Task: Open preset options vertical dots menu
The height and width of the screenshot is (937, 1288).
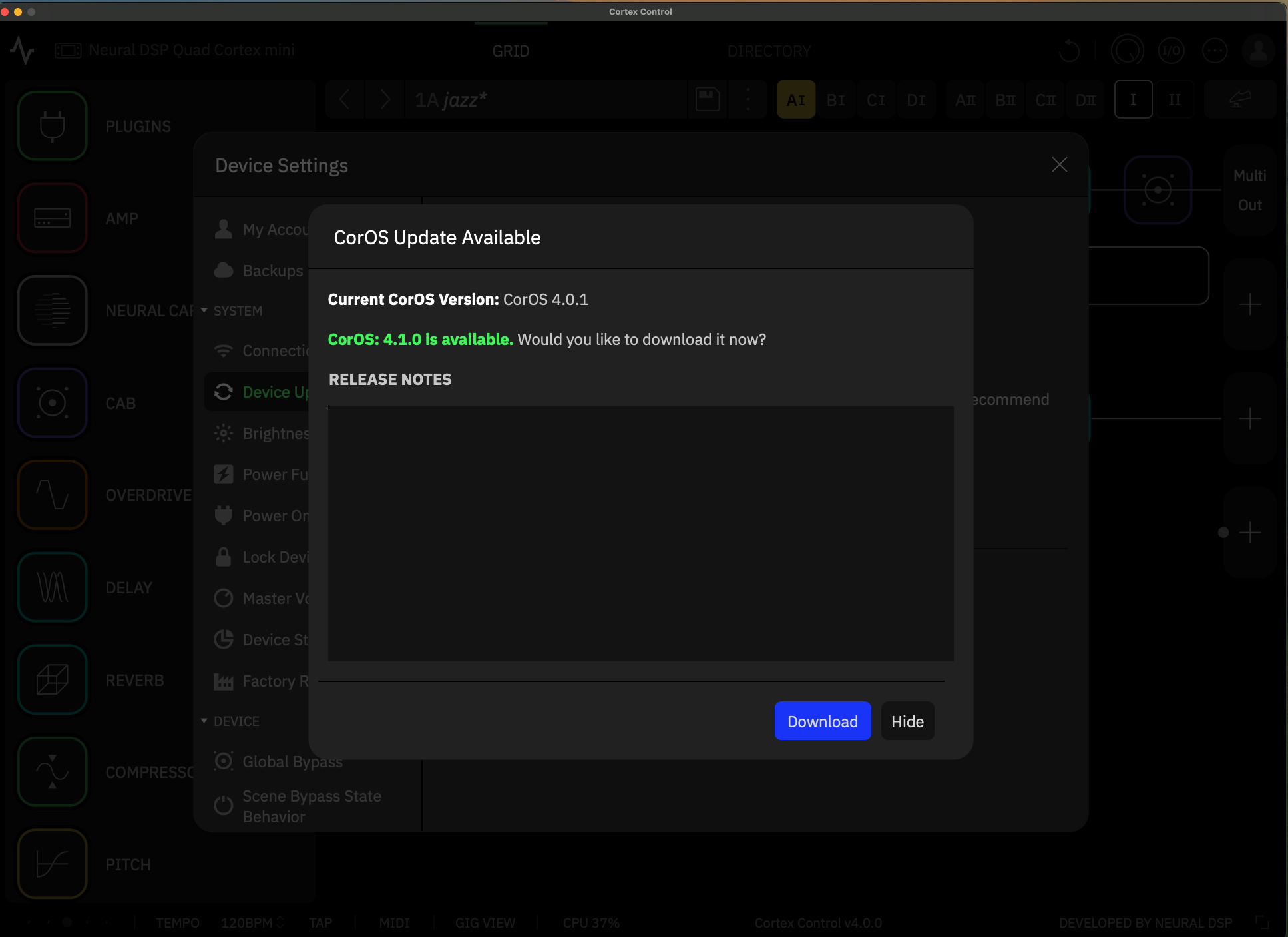Action: [x=748, y=100]
